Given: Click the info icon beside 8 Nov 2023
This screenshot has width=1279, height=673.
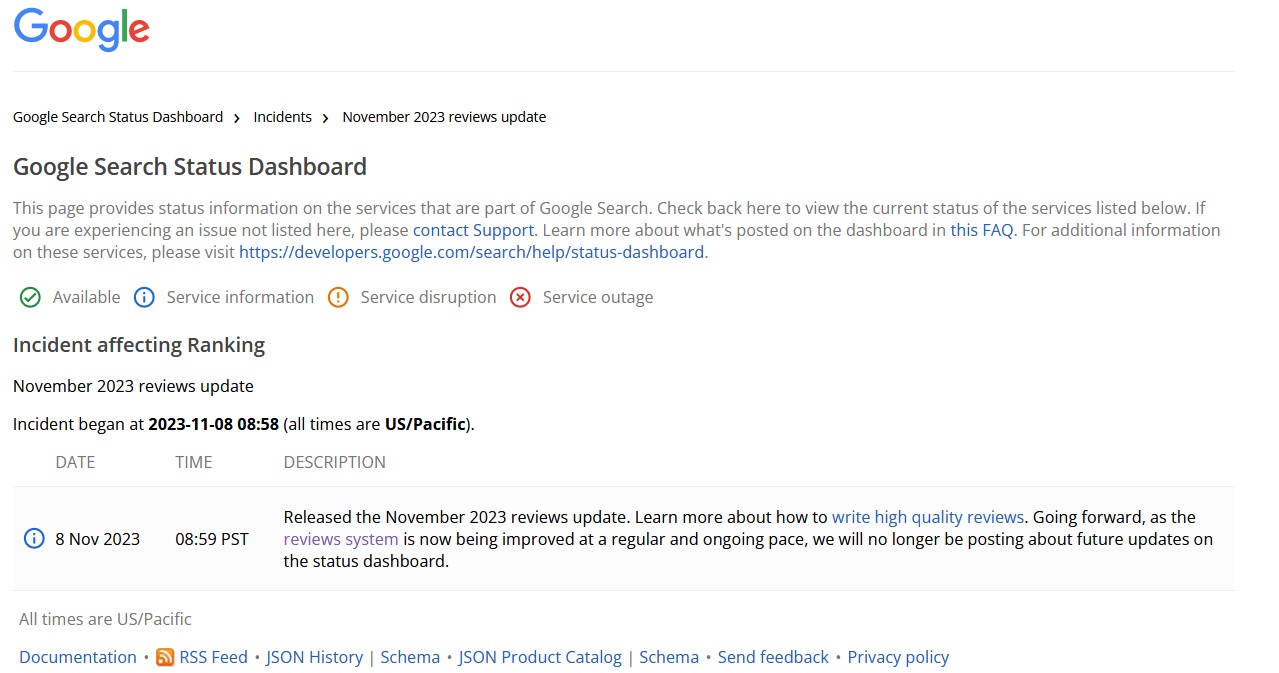Looking at the screenshot, I should tap(34, 539).
